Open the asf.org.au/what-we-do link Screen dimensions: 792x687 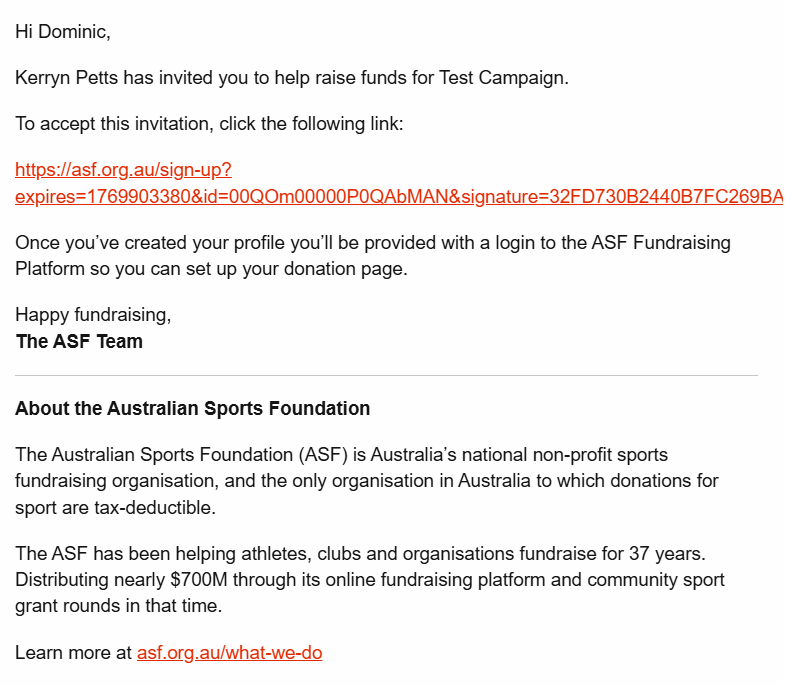pyautogui.click(x=229, y=653)
